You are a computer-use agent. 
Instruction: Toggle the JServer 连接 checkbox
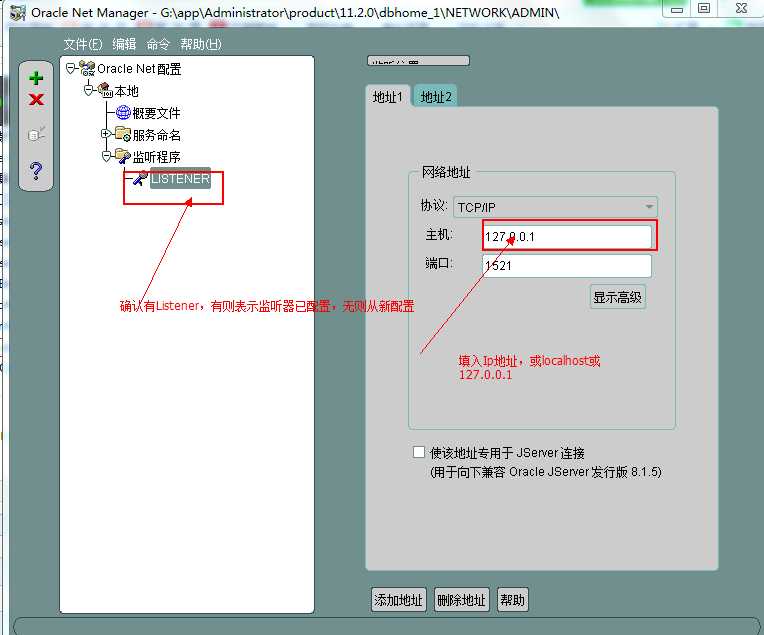(419, 452)
